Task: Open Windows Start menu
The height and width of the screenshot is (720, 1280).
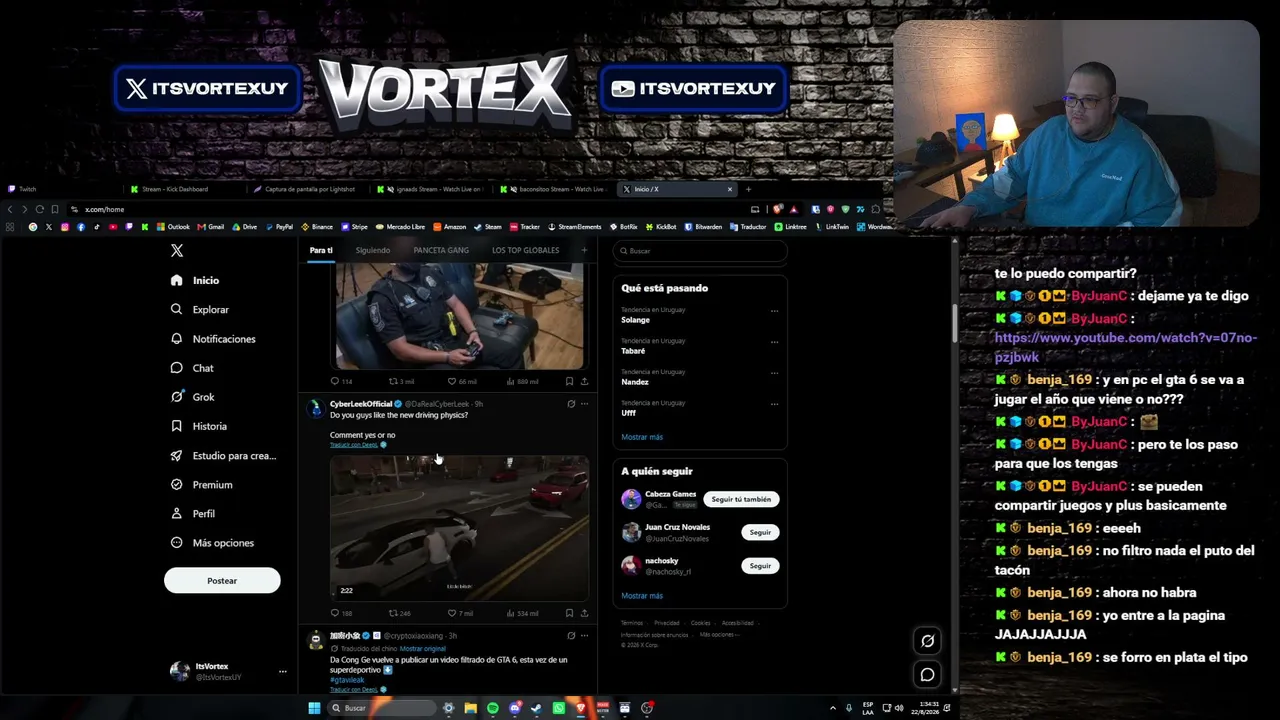Action: (x=314, y=708)
